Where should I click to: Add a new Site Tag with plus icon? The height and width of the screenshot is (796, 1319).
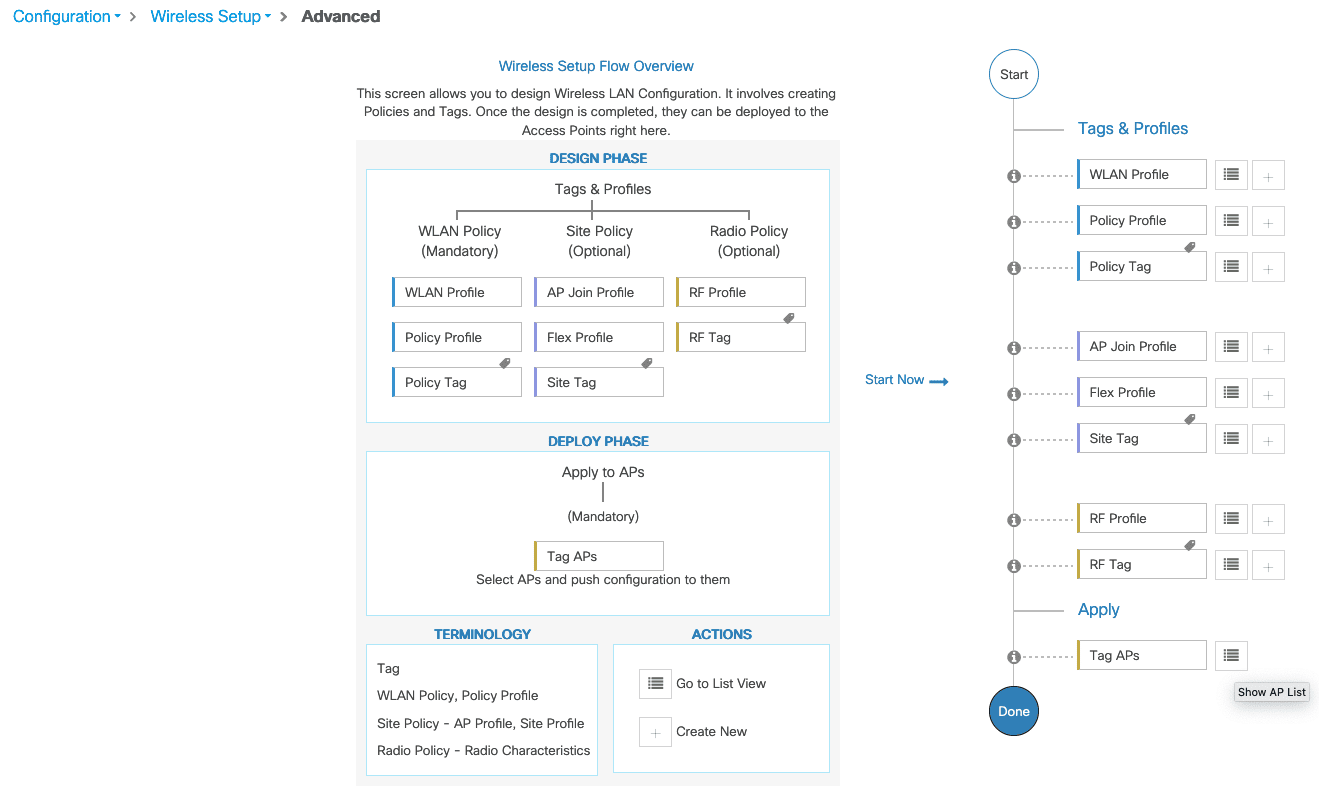click(1268, 439)
